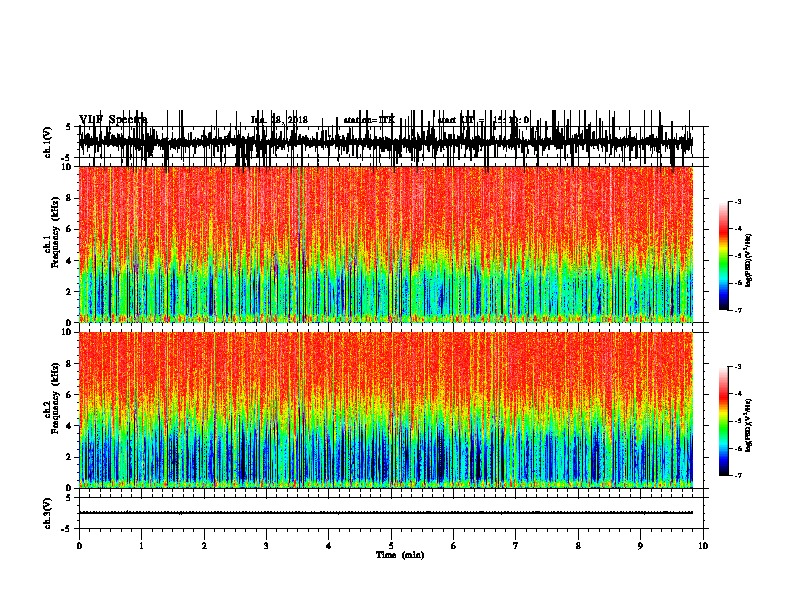Click time axis tick label '9'
This screenshot has width=792, height=612.
(640, 546)
